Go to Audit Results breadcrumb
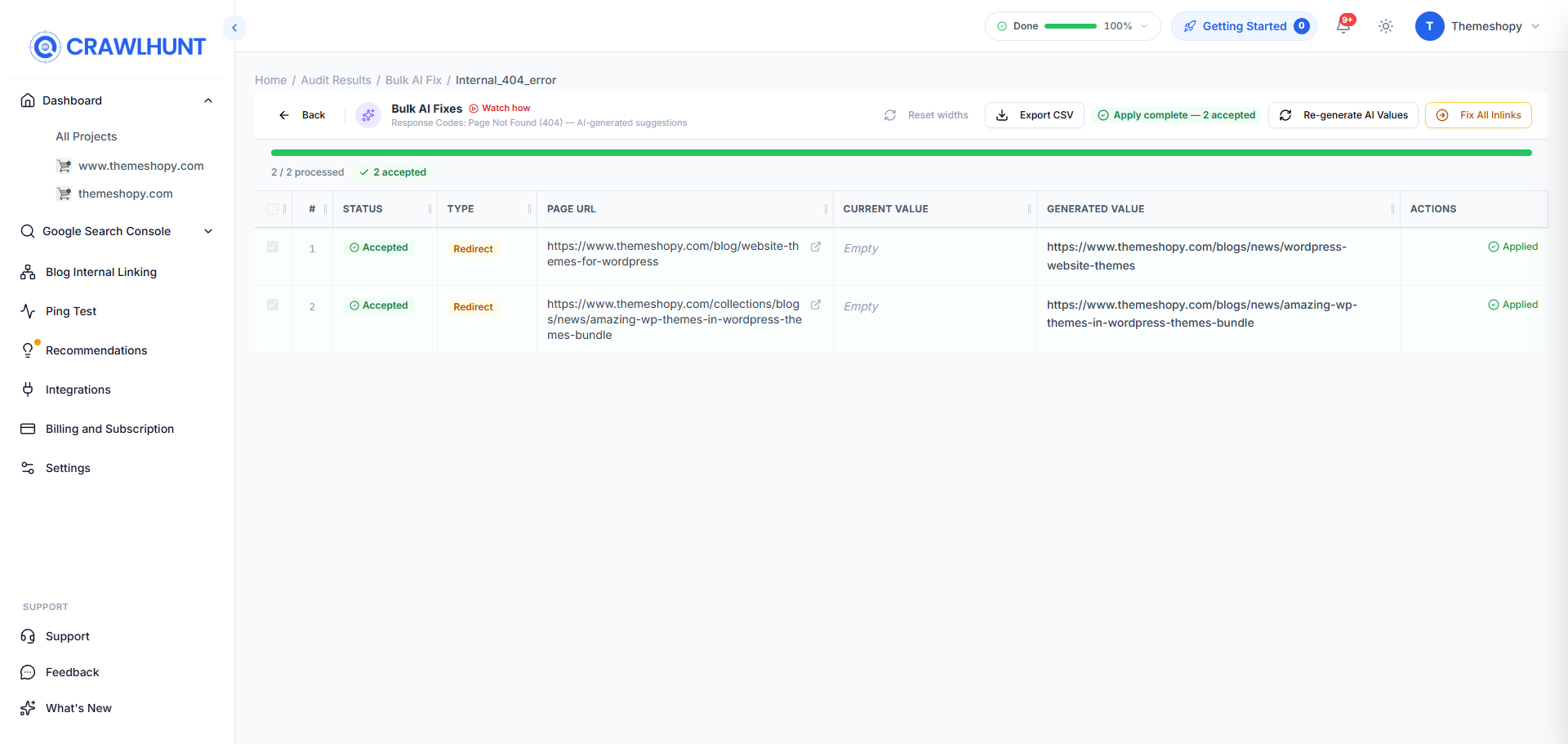This screenshot has height=744, width=1568. point(336,80)
